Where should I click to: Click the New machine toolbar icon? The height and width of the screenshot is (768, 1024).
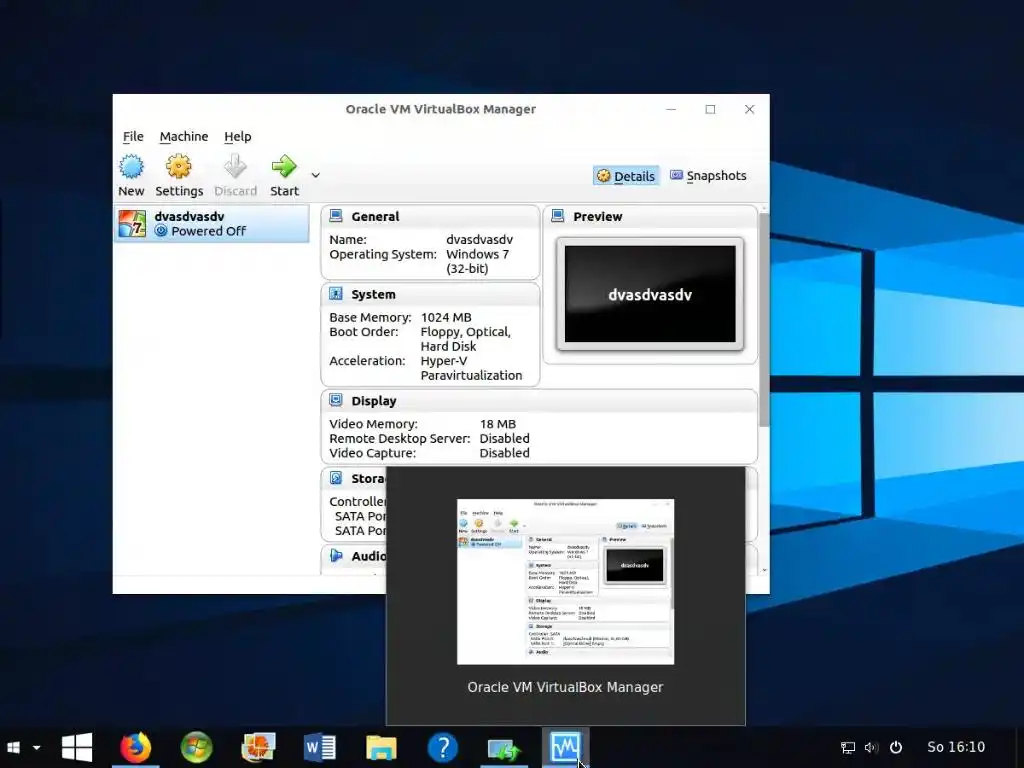tap(131, 167)
